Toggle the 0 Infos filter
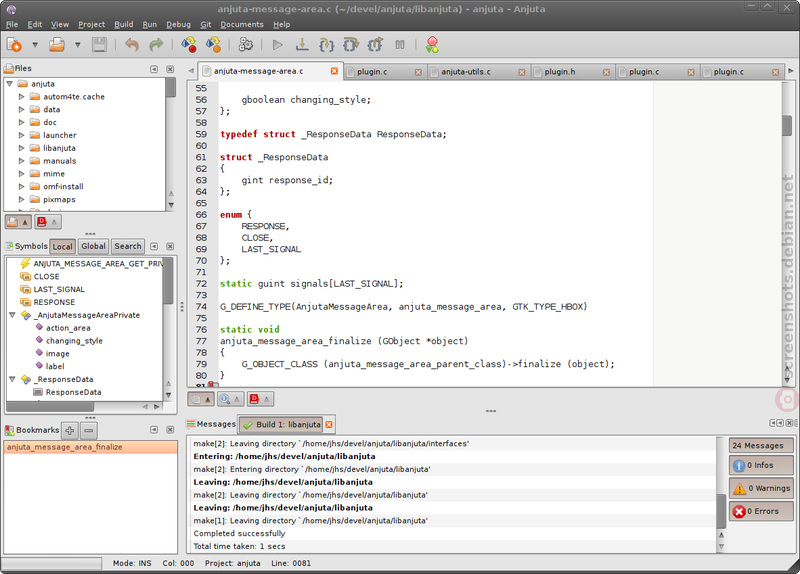 (761, 465)
